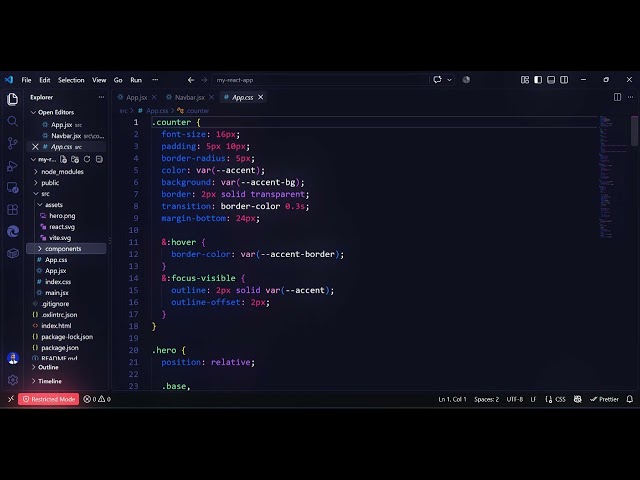Switch to the App.jsx editor tab
This screenshot has width=640, height=480.
(136, 98)
